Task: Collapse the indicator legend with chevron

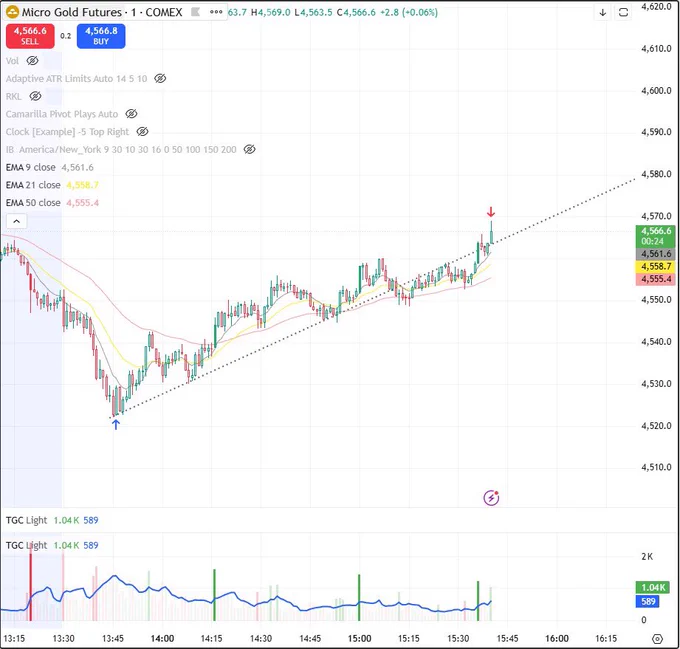Action: [x=16, y=222]
